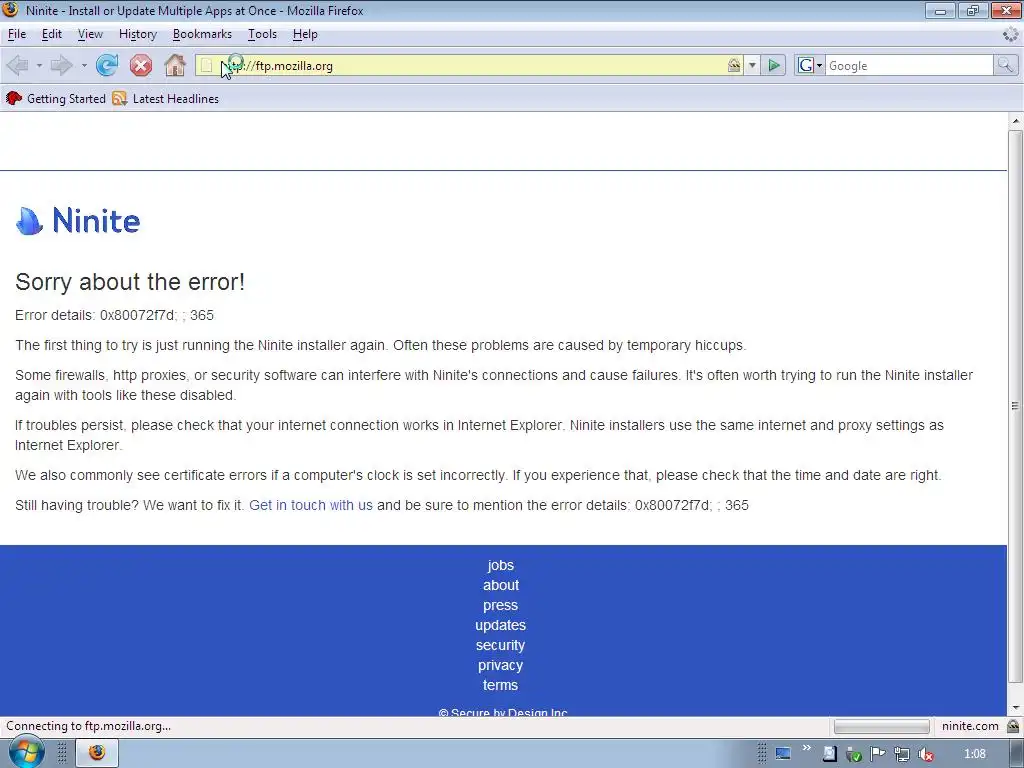This screenshot has height=768, width=1024.
Task: Click the page icon in the URL bar
Action: point(206,65)
